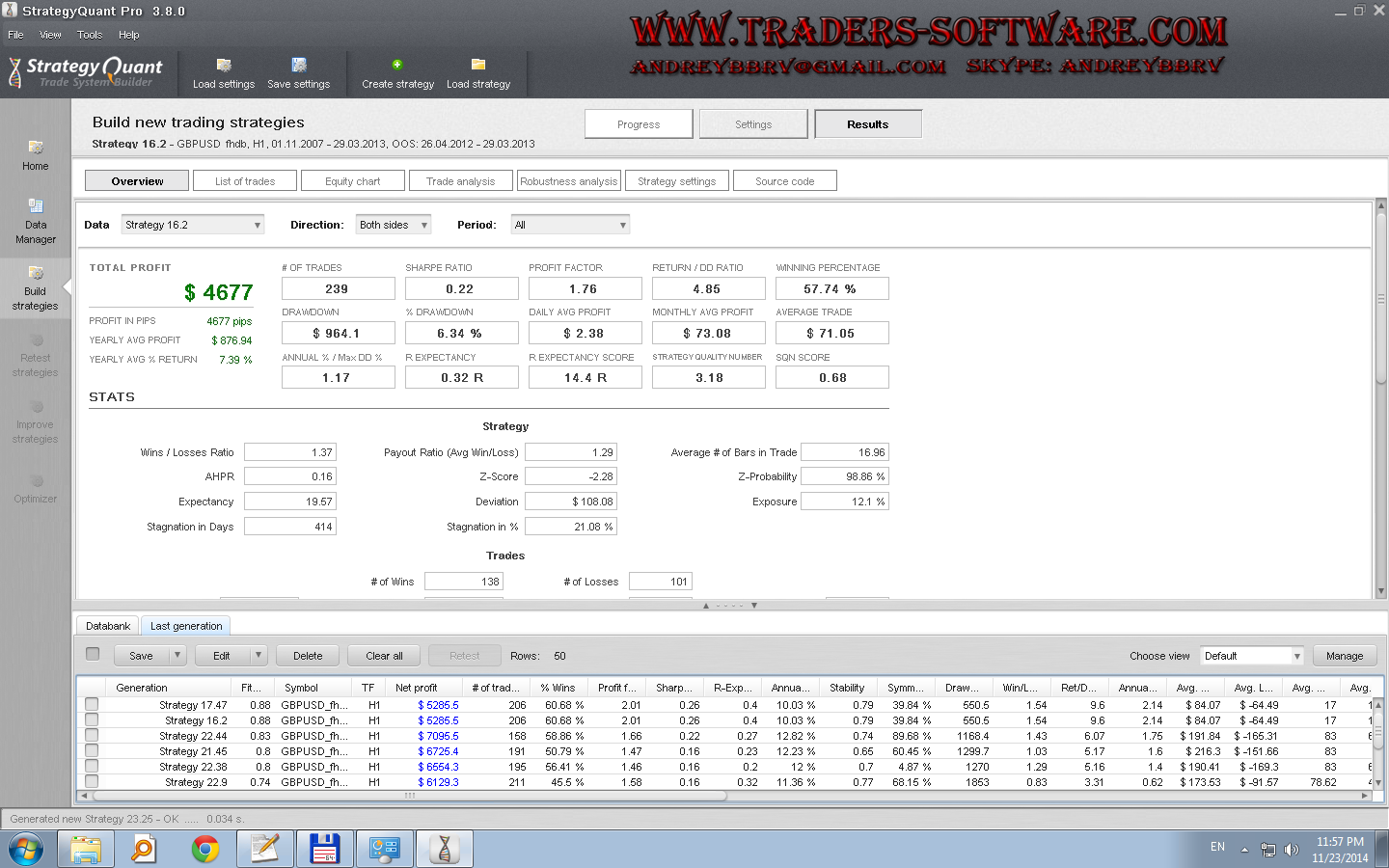The width and height of the screenshot is (1389, 868).
Task: Switch to the Equity chart tab
Action: [x=352, y=181]
